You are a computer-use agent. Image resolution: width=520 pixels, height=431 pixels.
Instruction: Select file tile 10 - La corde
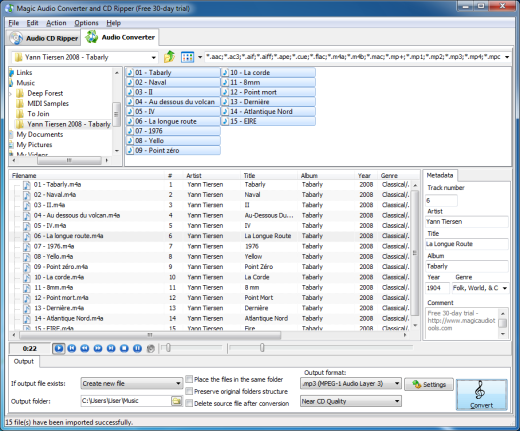pos(268,73)
